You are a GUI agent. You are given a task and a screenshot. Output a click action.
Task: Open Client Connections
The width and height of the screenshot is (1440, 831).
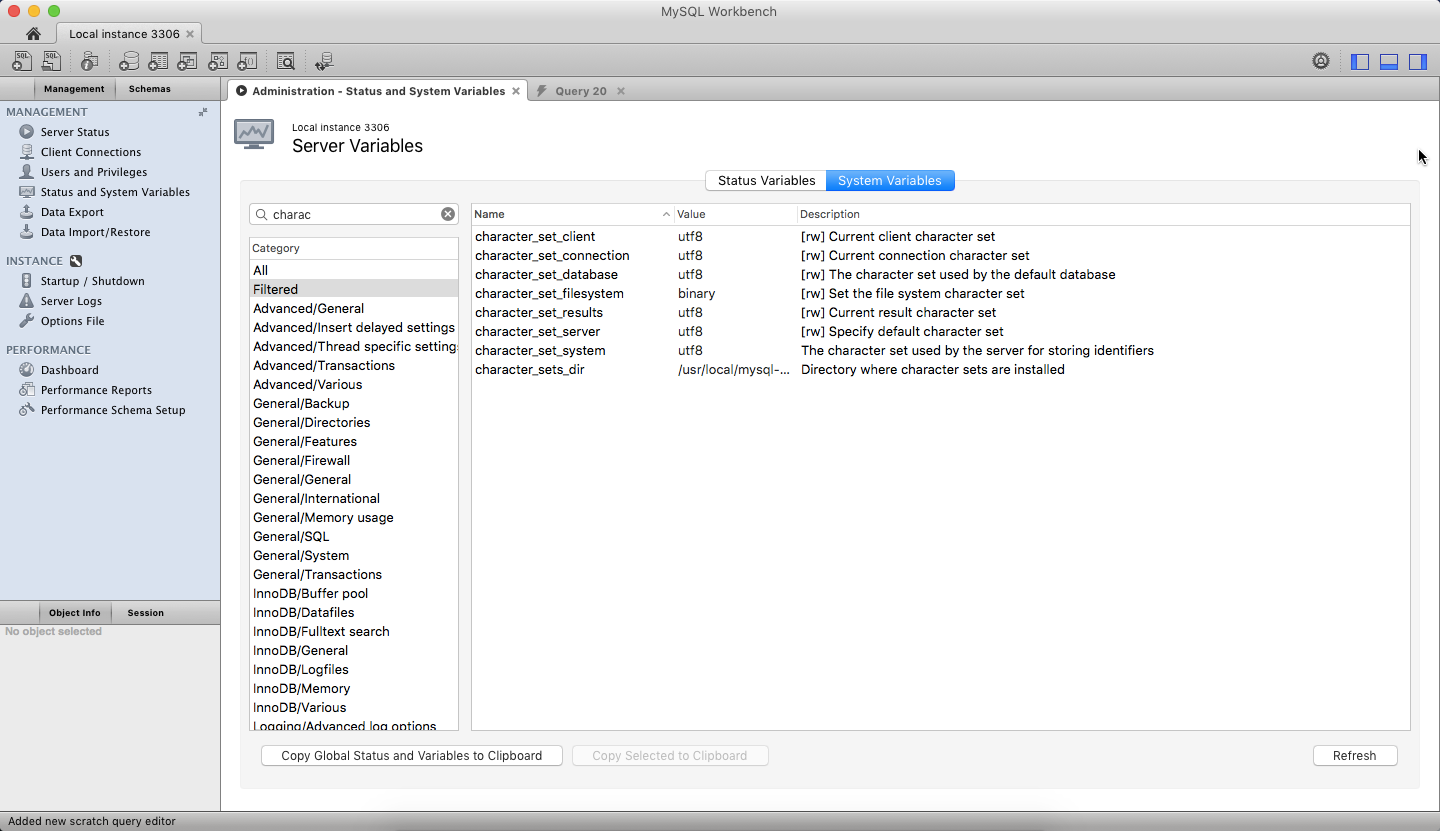(91, 152)
